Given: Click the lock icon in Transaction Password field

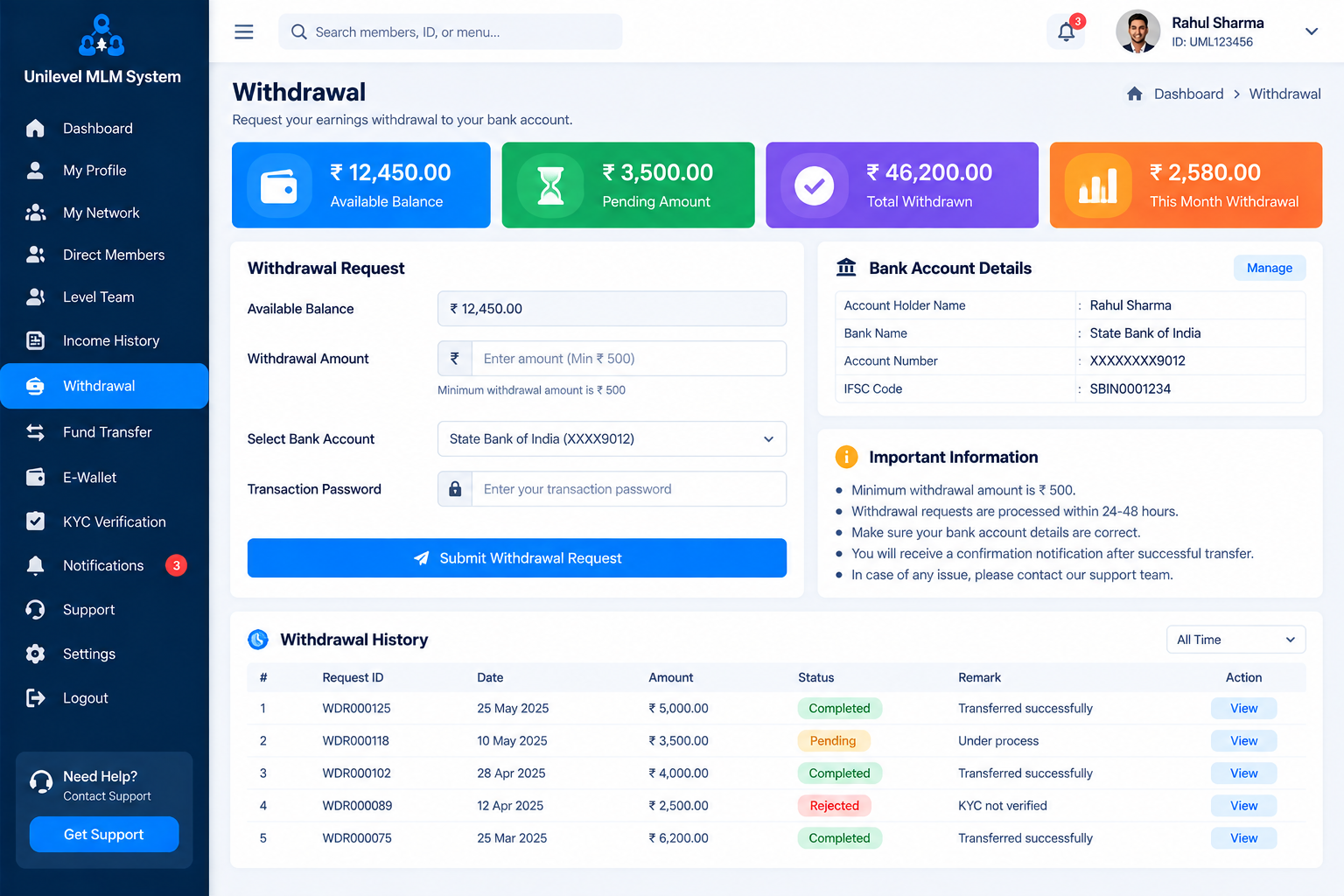Looking at the screenshot, I should coord(455,489).
